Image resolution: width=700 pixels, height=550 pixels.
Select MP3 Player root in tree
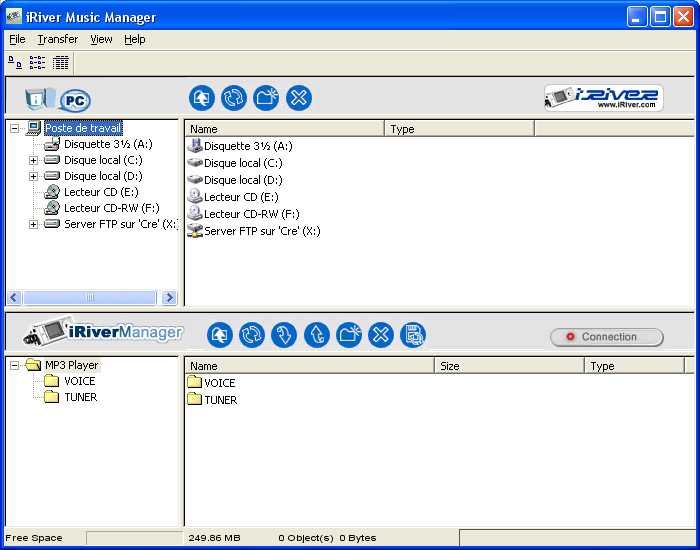pos(72,365)
